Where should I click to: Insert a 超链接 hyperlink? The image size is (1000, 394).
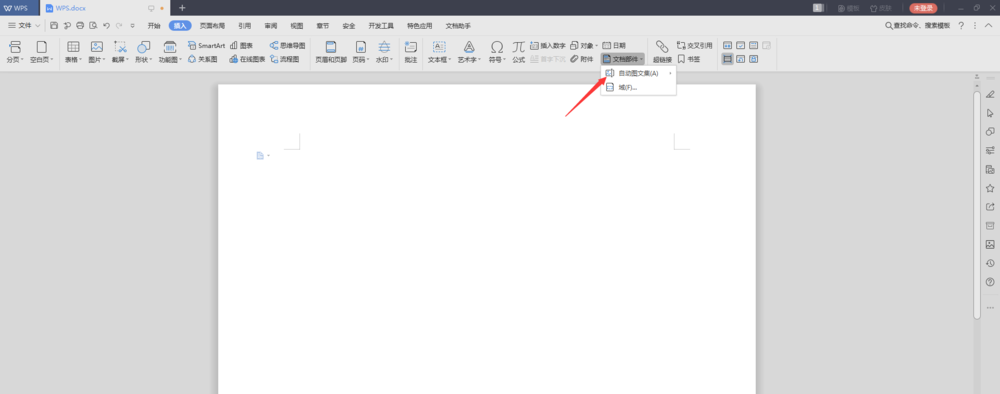(x=662, y=52)
